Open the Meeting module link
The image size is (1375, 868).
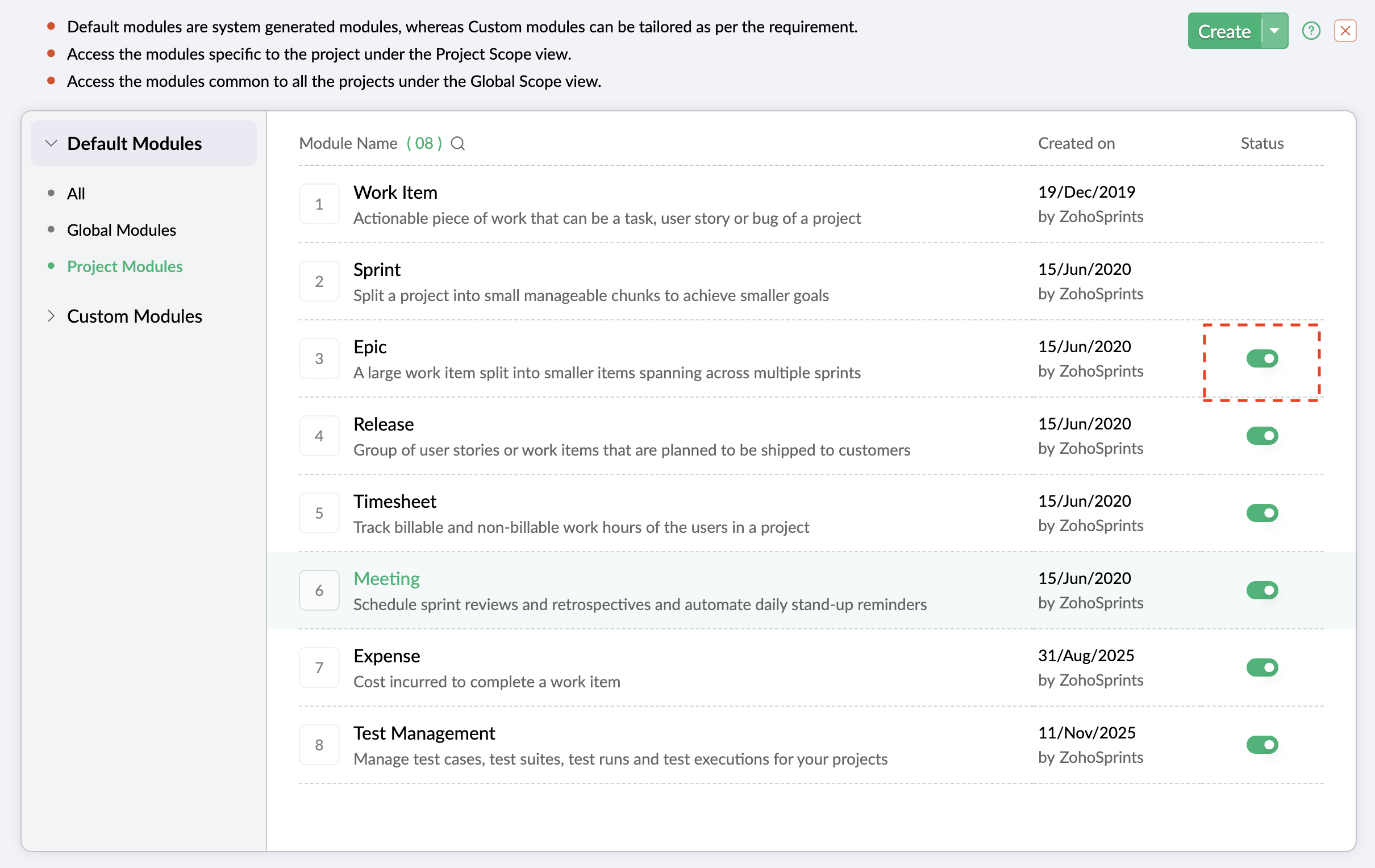tap(386, 578)
